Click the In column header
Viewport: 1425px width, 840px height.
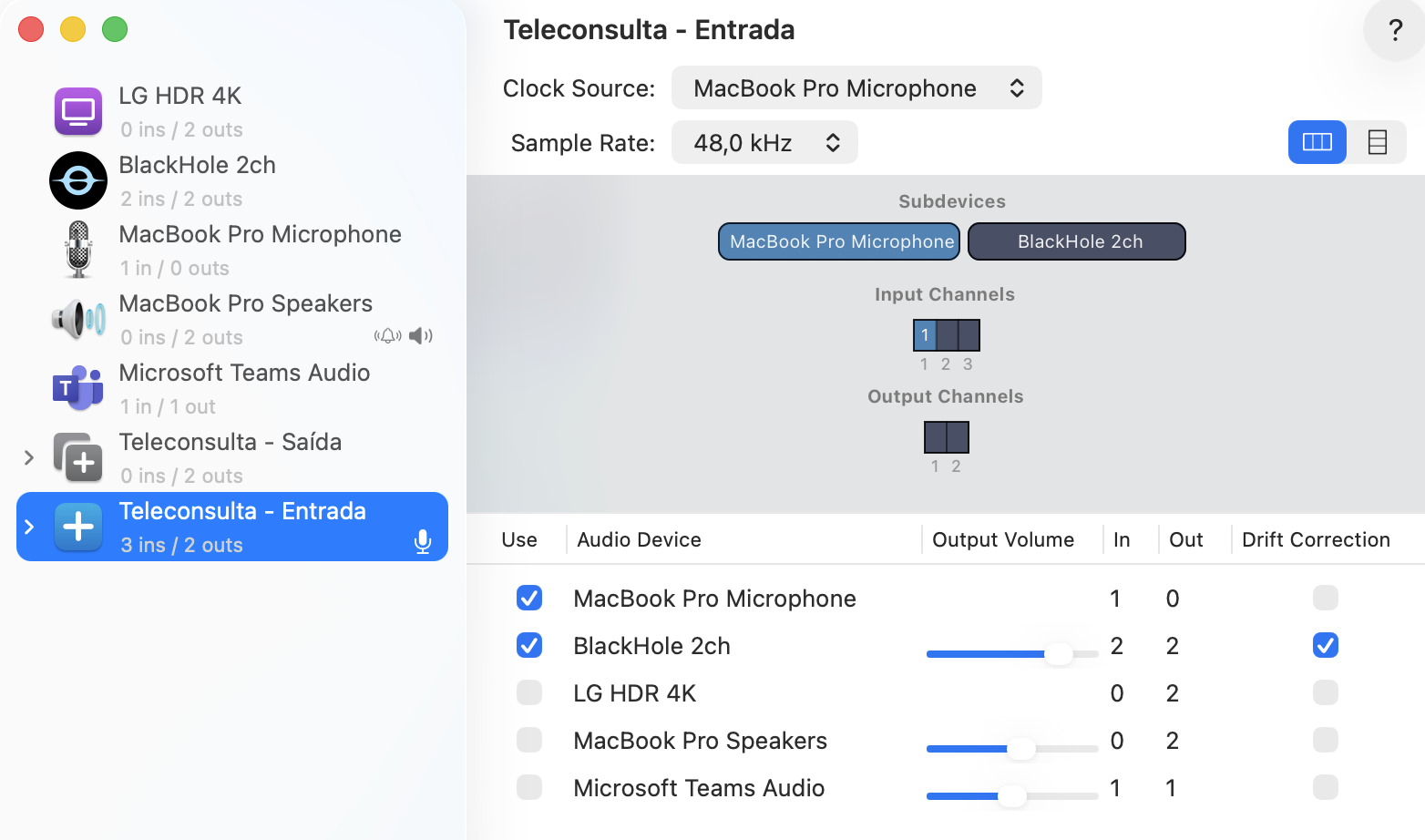(x=1122, y=539)
